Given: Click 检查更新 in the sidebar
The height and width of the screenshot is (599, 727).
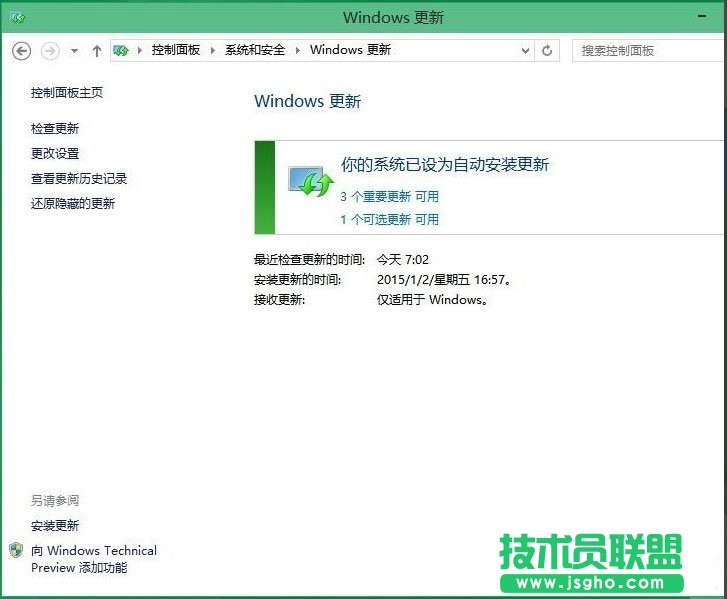Looking at the screenshot, I should point(55,128).
